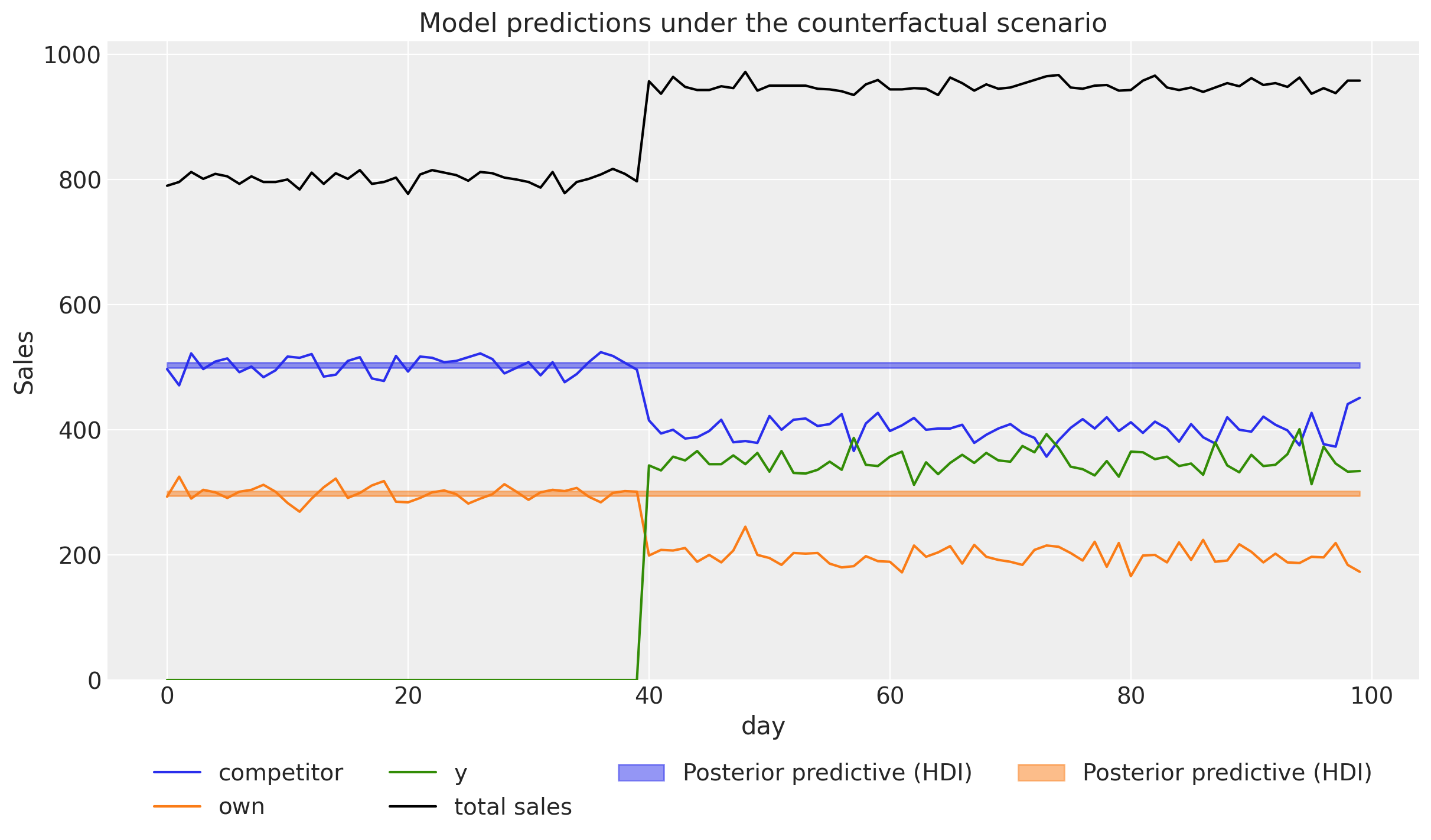Click the green y line legend marker
The image size is (1431, 840).
tap(413, 772)
